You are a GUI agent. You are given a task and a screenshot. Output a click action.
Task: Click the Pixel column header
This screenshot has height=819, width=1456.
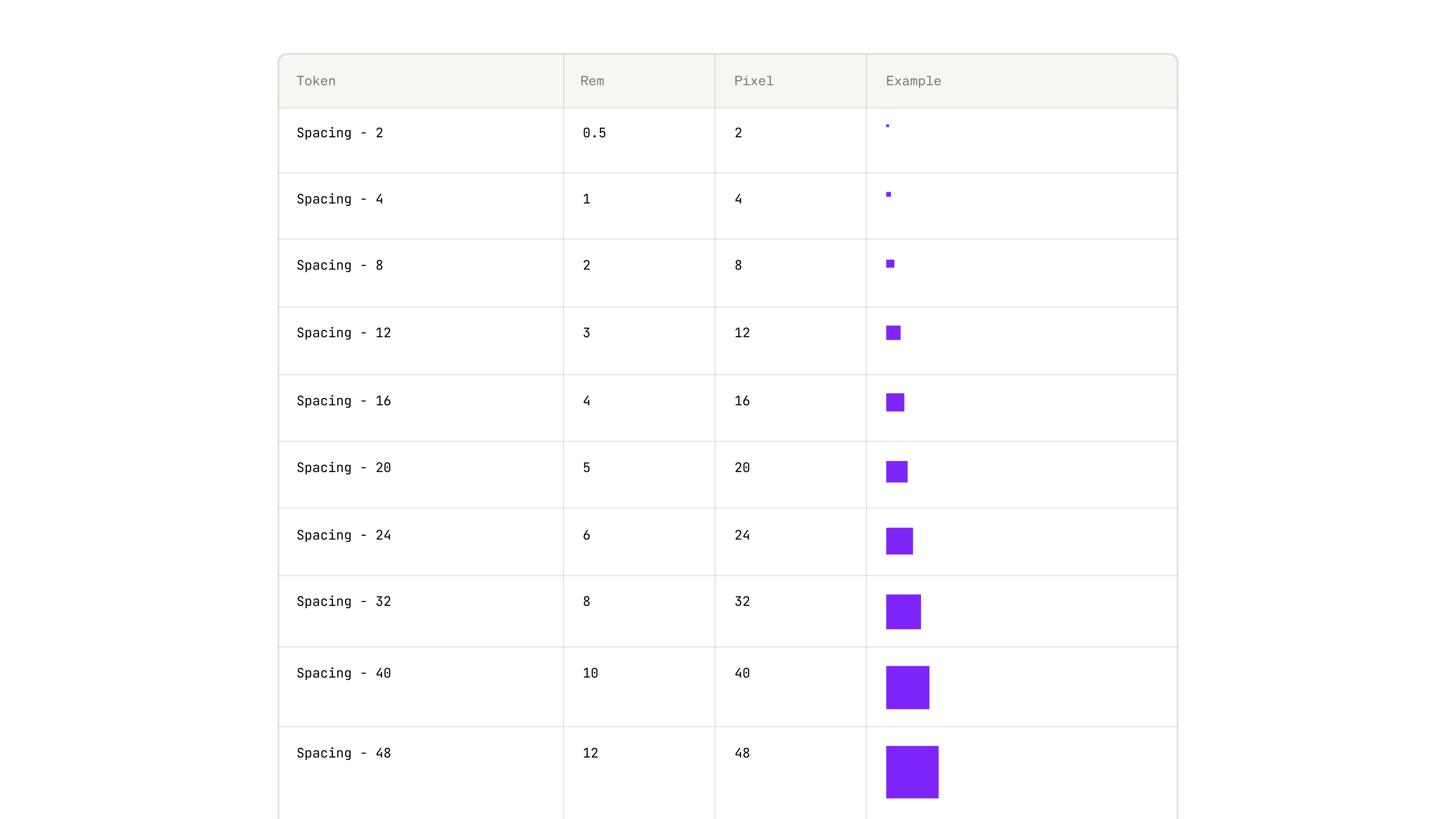click(x=753, y=81)
